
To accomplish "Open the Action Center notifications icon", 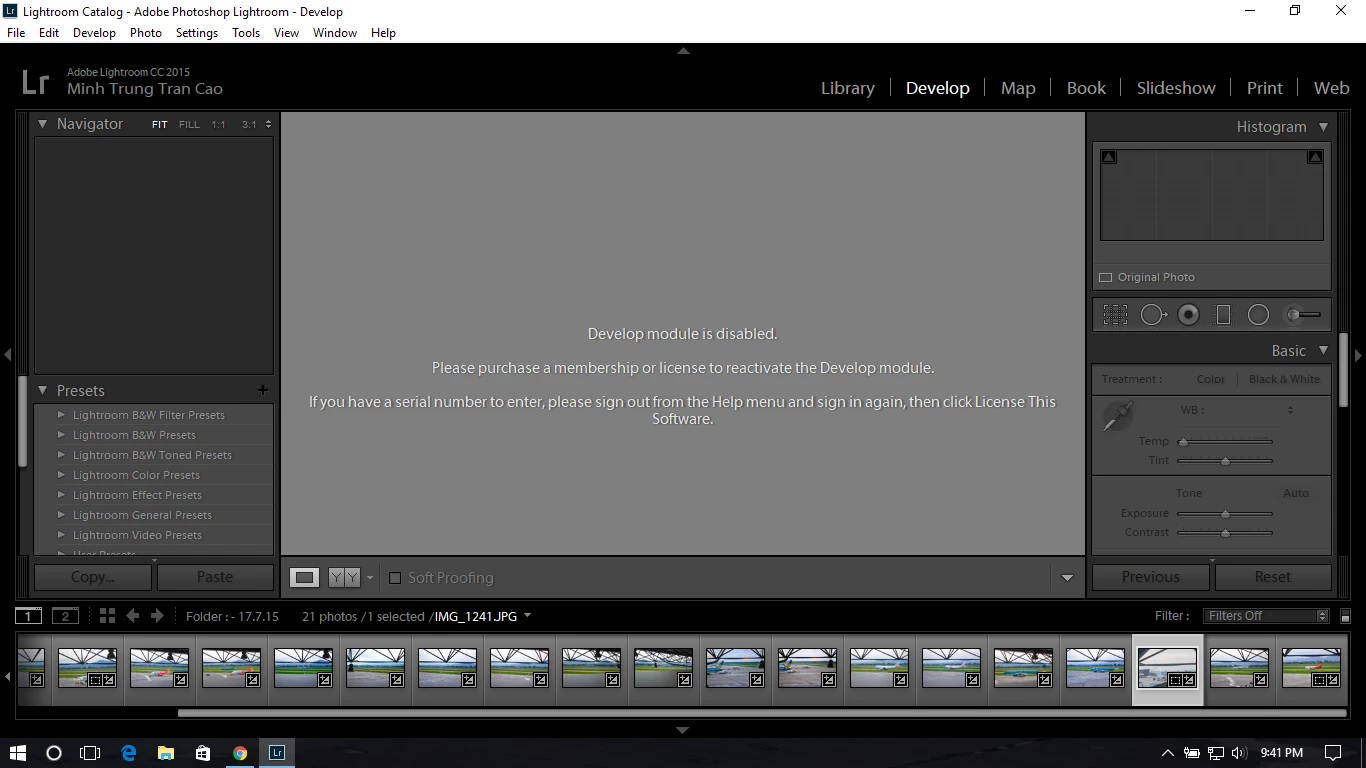I will tap(1333, 753).
